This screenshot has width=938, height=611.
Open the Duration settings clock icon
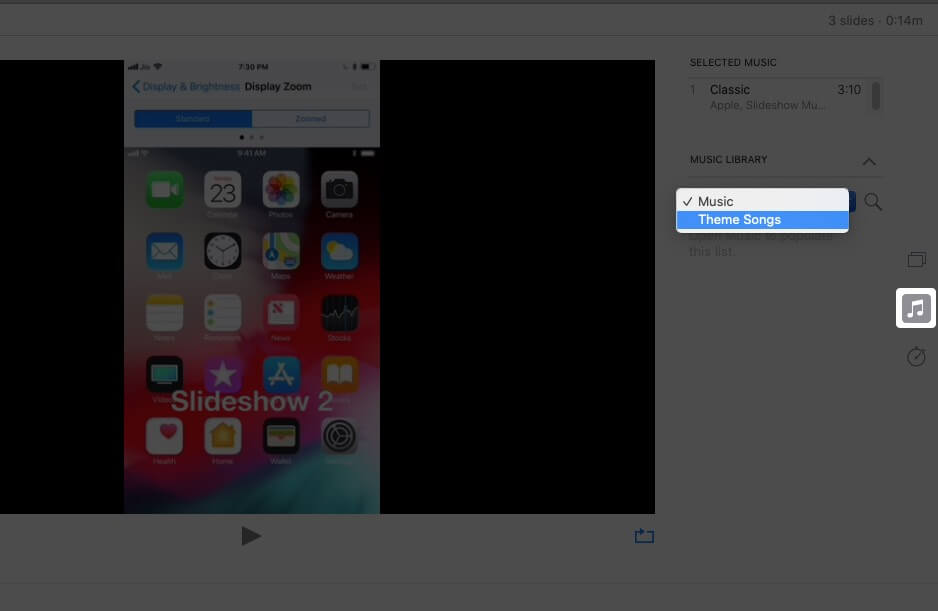916,357
